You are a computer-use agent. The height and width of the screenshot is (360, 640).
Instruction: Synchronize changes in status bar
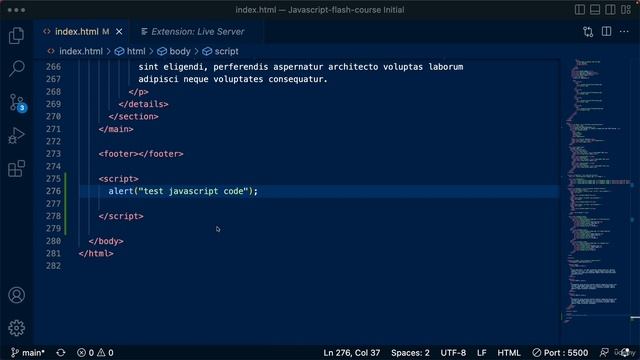tap(61, 353)
